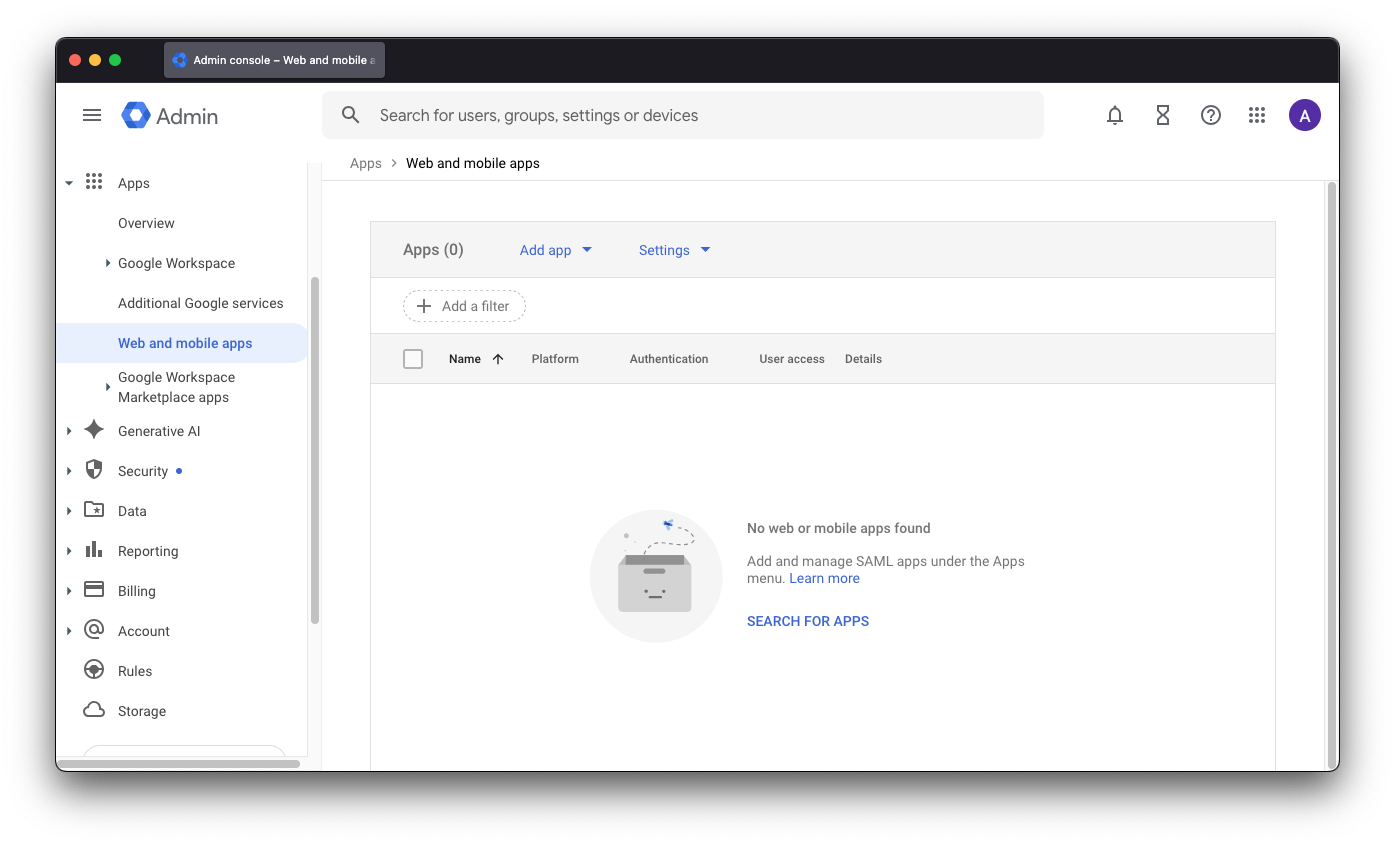Select Overview in the Apps sidebar
The image size is (1395, 845).
click(x=146, y=223)
